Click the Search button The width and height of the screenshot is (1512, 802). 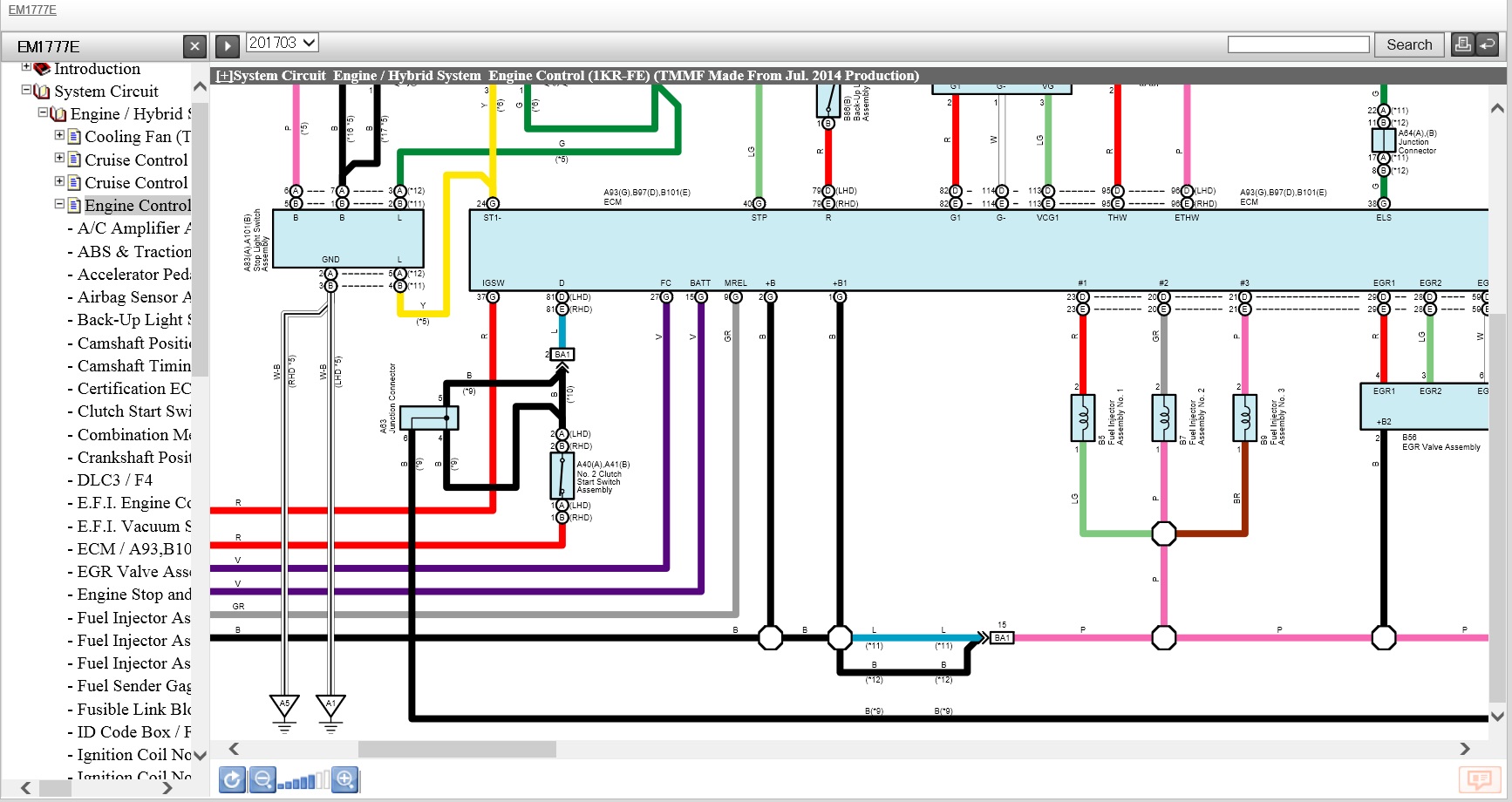click(x=1409, y=44)
